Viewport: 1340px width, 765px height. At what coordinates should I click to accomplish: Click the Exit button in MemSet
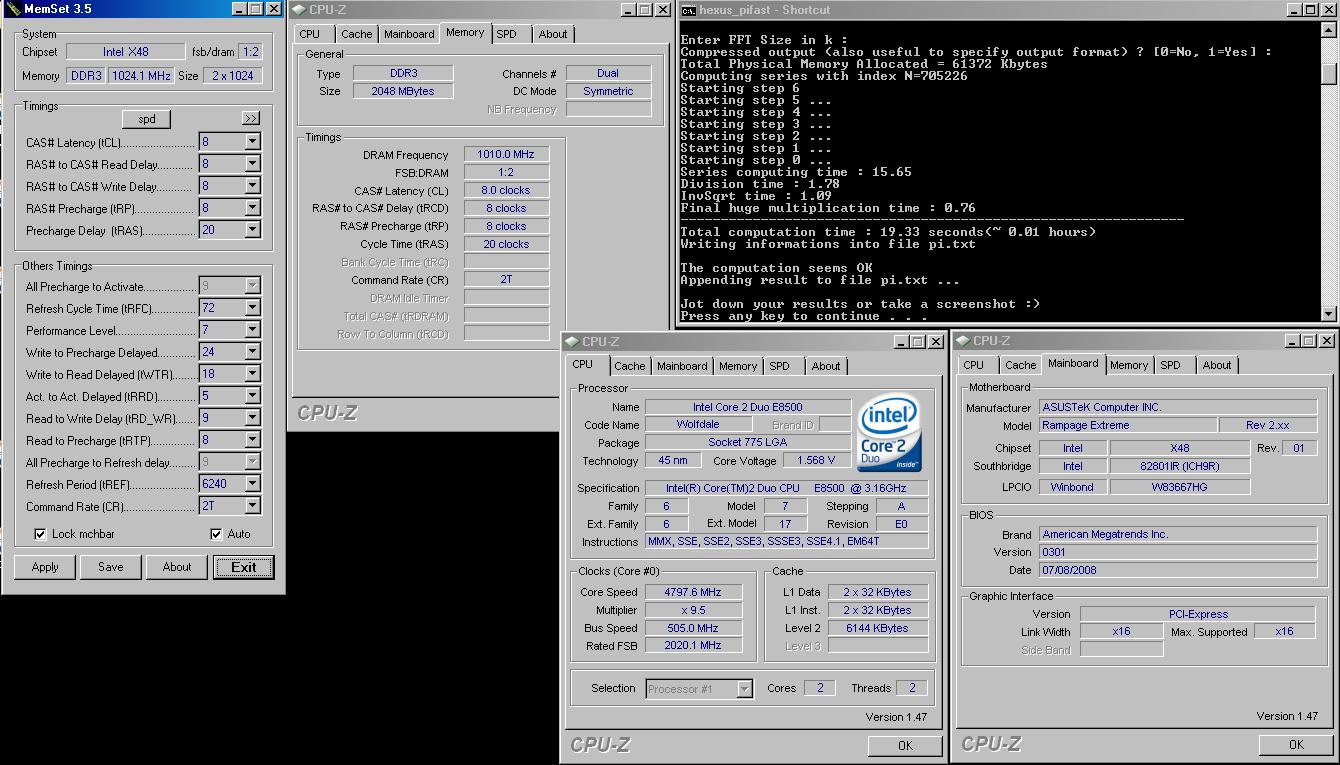243,567
